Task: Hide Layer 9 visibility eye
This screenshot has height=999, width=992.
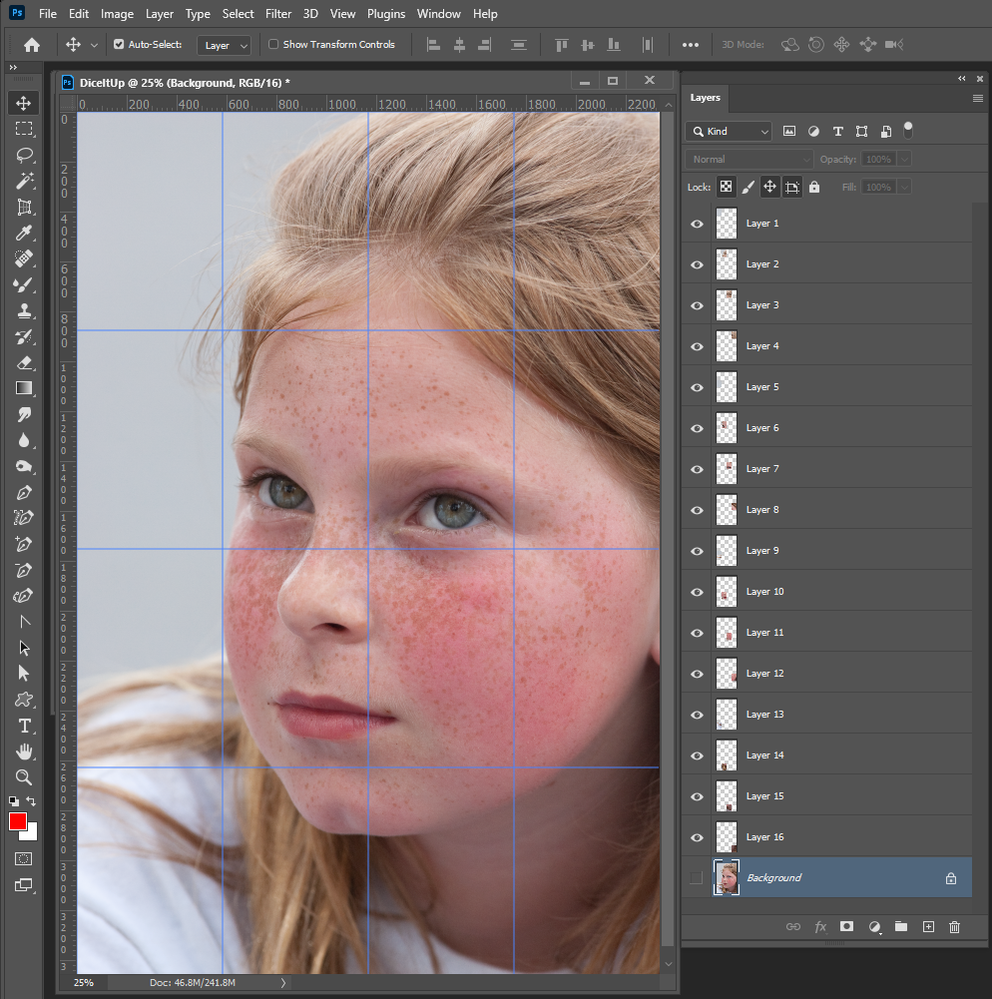Action: (x=697, y=551)
